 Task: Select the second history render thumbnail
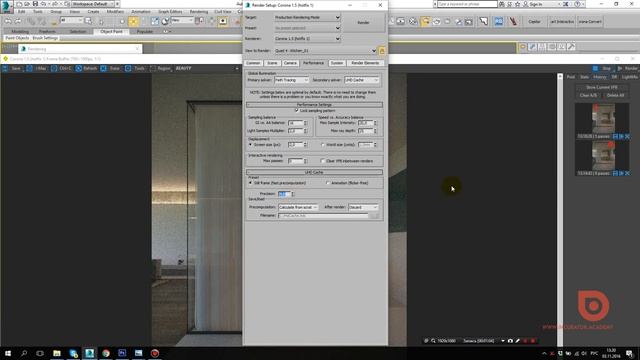603,156
